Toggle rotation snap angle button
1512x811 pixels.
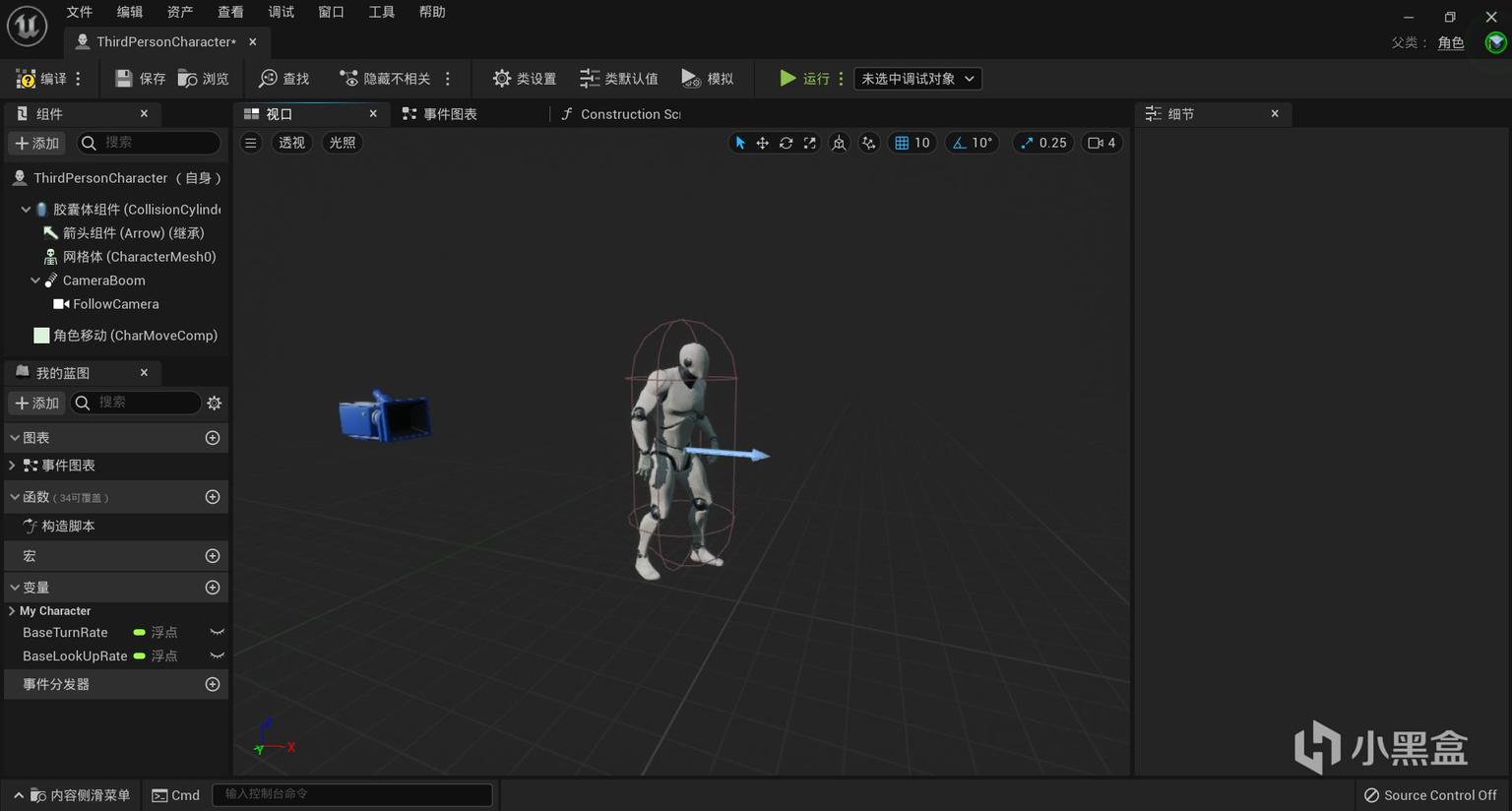(x=959, y=143)
